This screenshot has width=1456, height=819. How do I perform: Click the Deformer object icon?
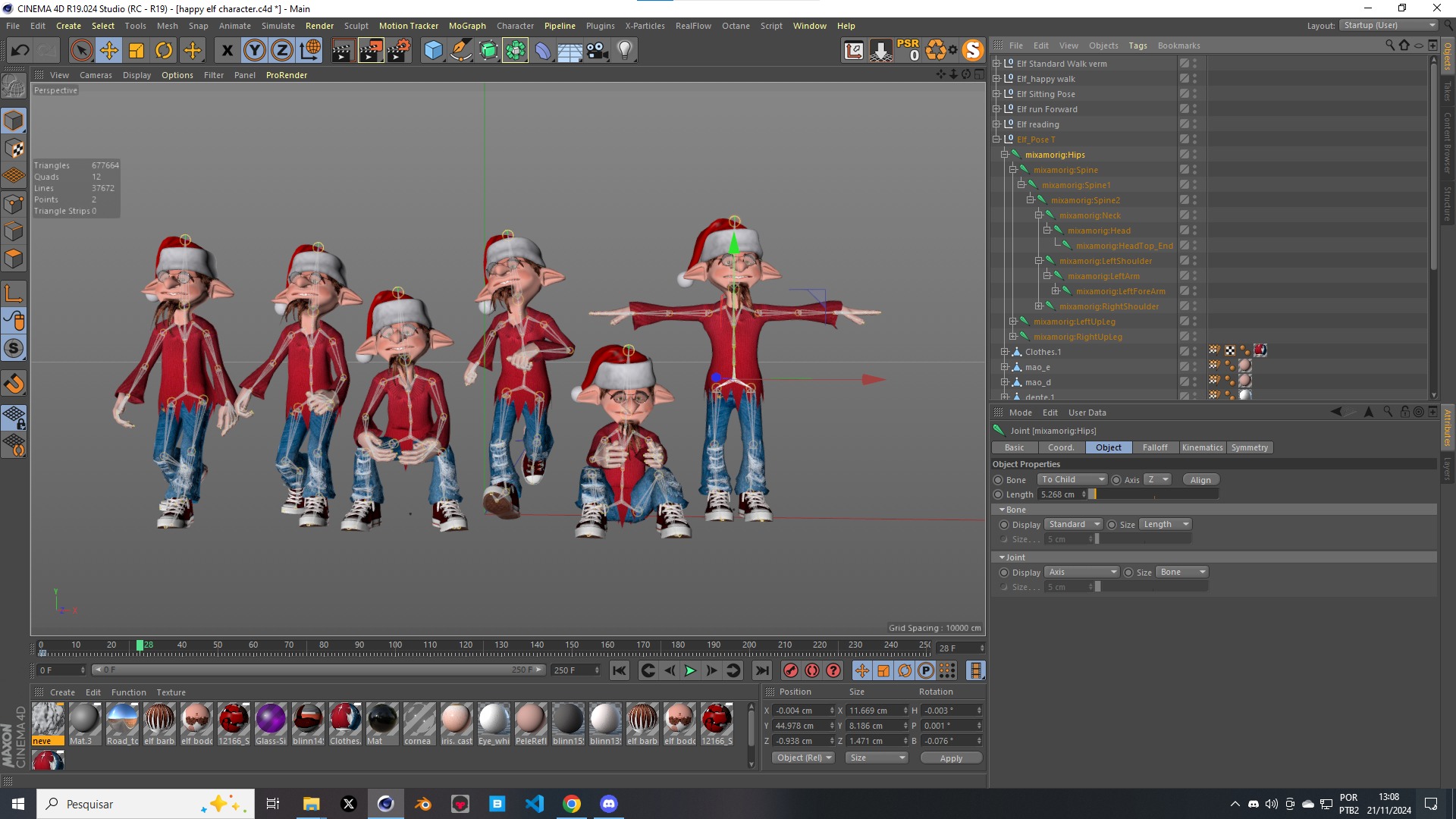pyautogui.click(x=543, y=51)
